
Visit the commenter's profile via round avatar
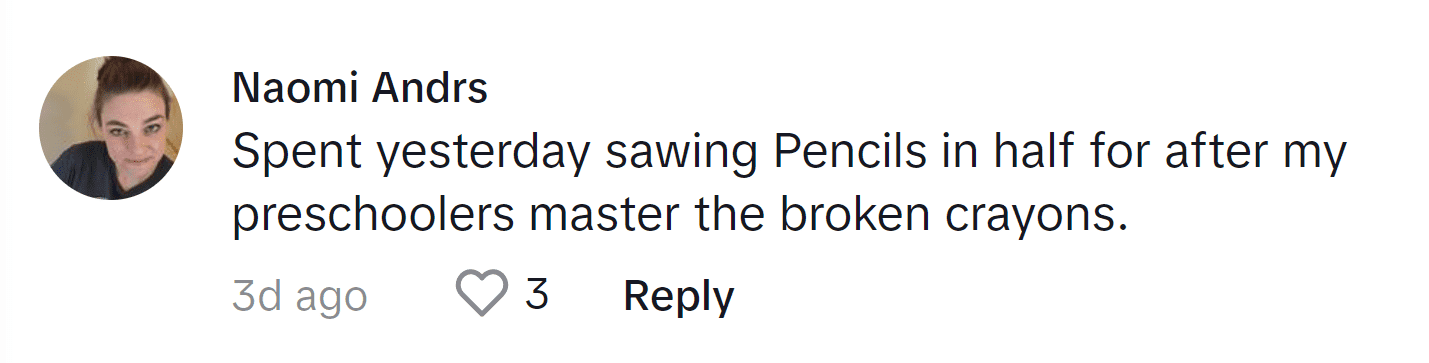click(111, 128)
